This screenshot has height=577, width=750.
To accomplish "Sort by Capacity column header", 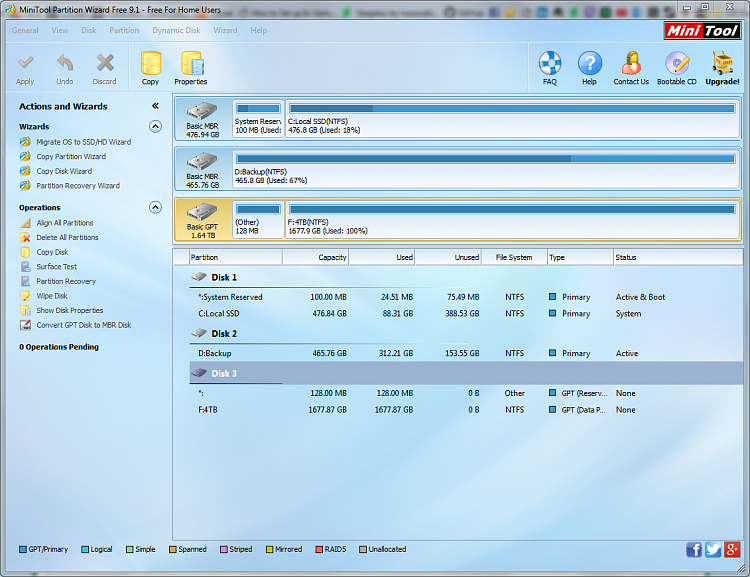I will [315, 257].
